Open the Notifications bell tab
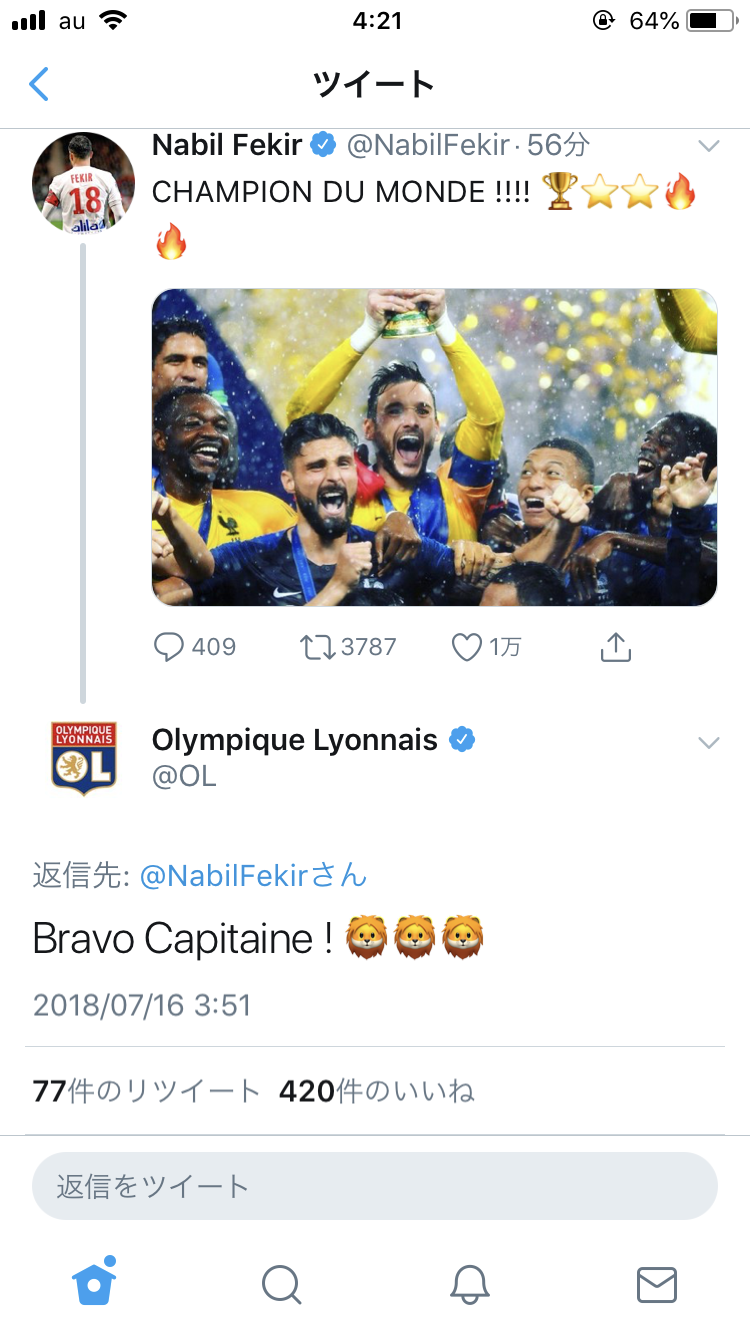This screenshot has width=750, height=1334. click(469, 1284)
